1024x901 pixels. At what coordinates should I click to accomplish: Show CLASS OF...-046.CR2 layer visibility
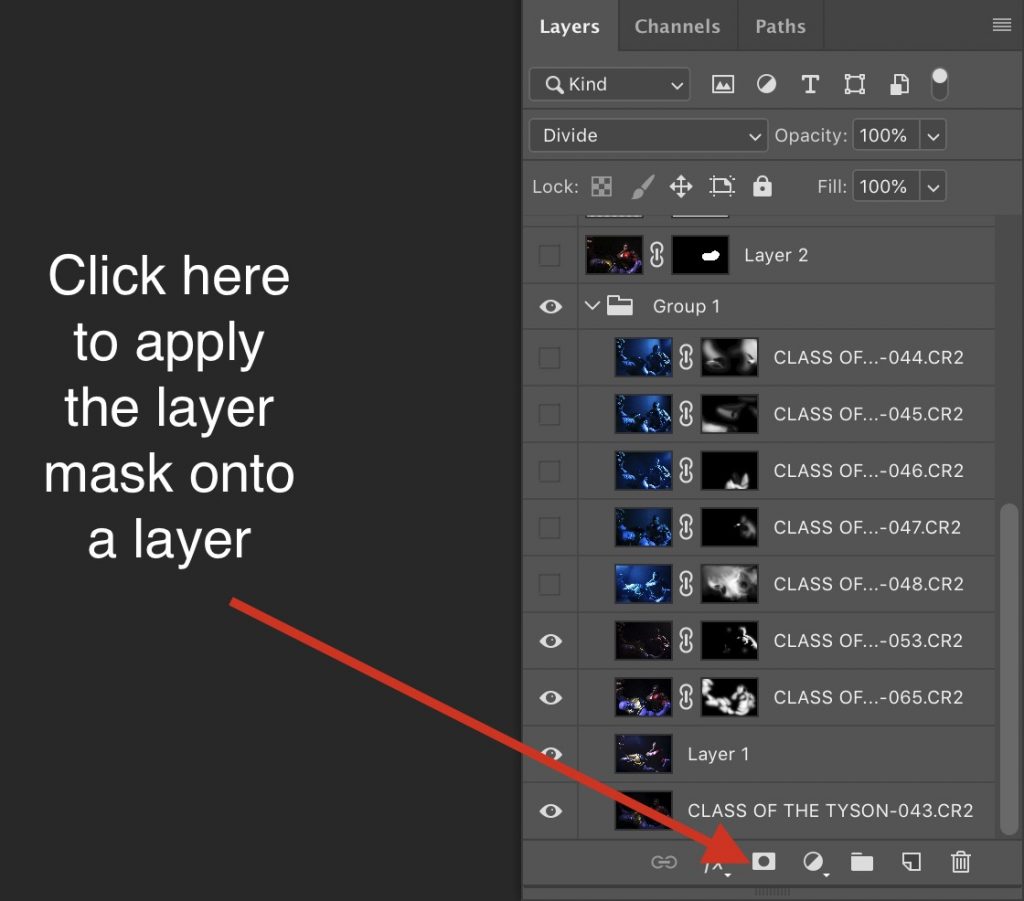pyautogui.click(x=549, y=471)
